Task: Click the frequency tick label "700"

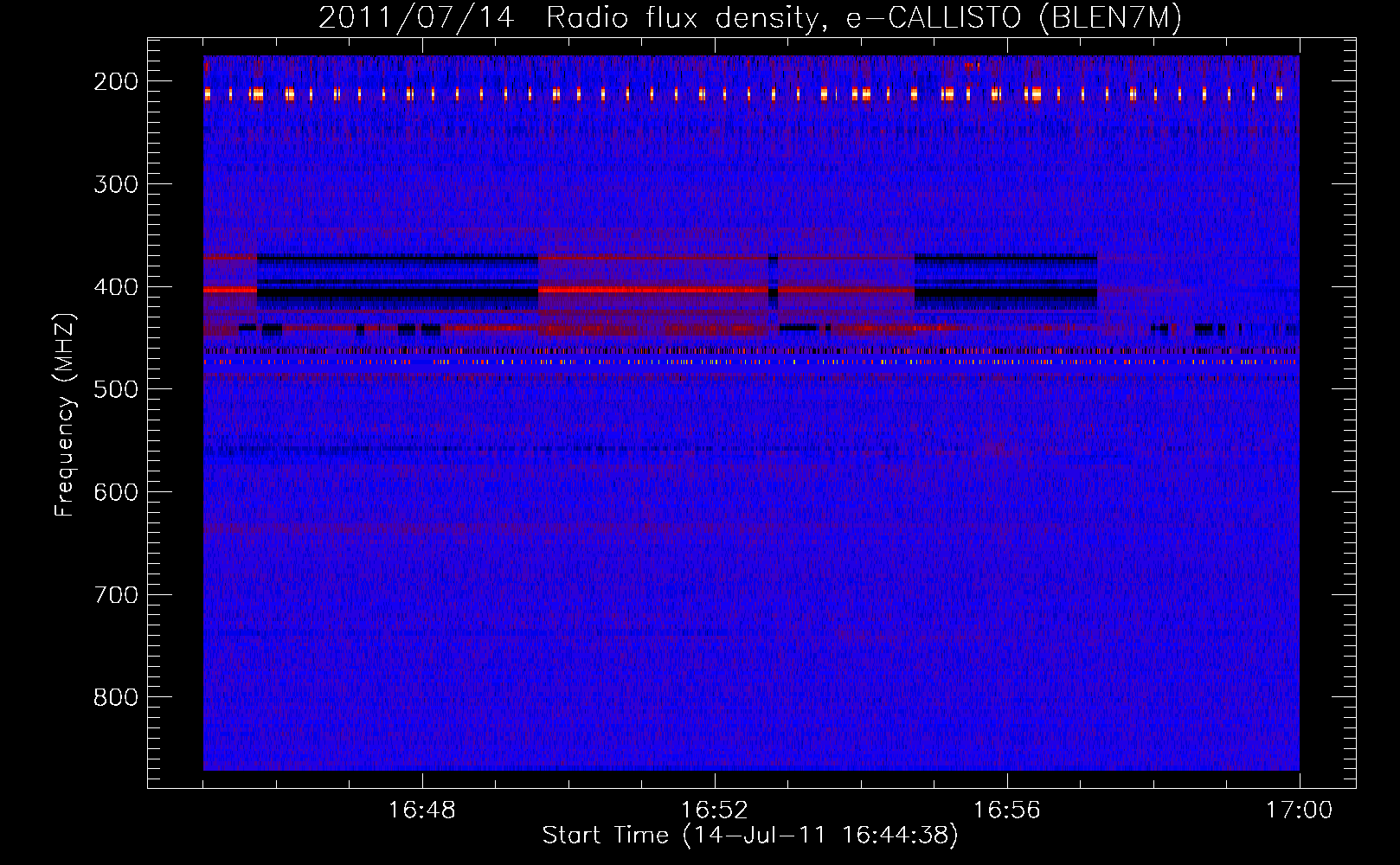Action: click(x=115, y=595)
